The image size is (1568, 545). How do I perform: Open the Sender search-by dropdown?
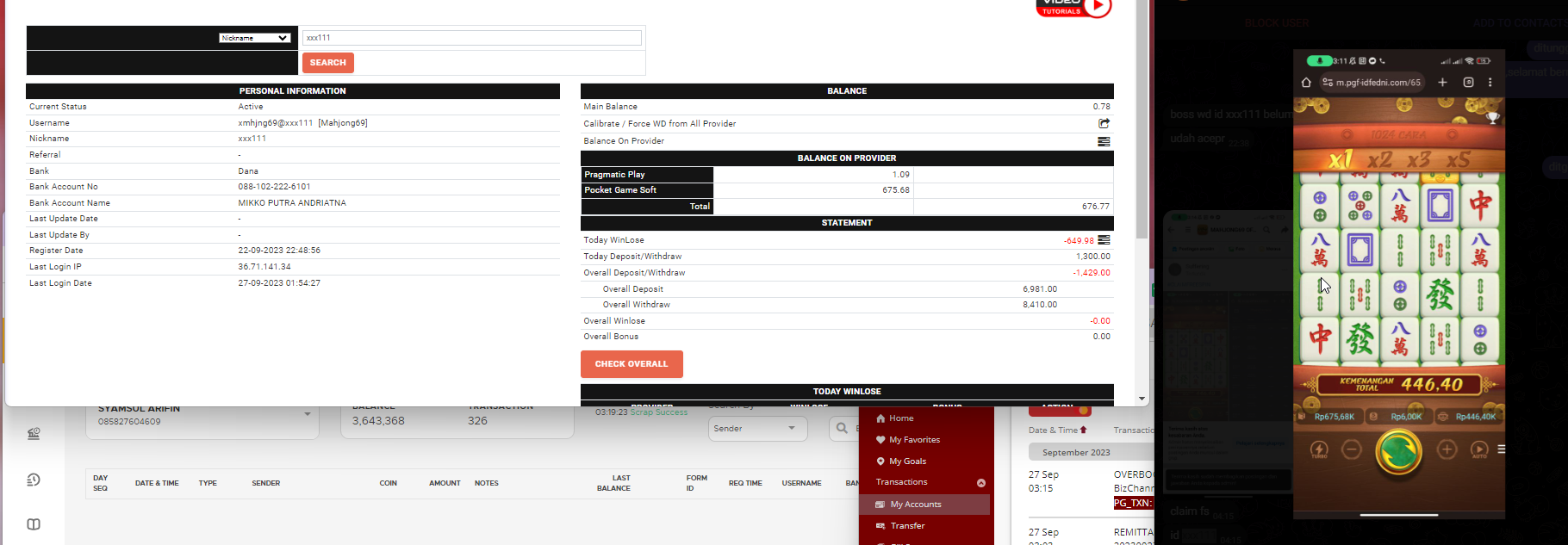(758, 428)
